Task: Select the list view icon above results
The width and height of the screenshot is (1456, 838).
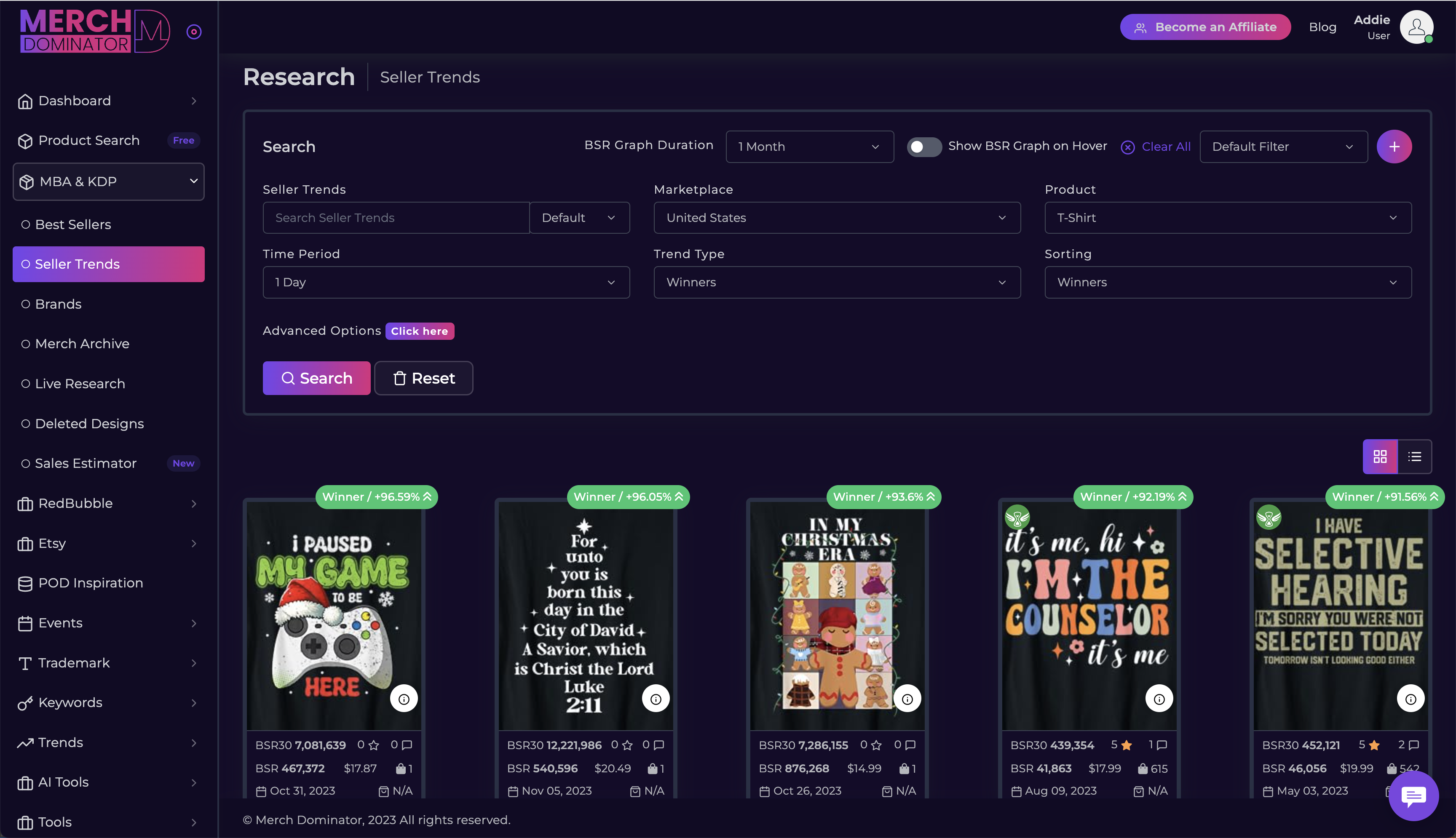Action: (1415, 456)
